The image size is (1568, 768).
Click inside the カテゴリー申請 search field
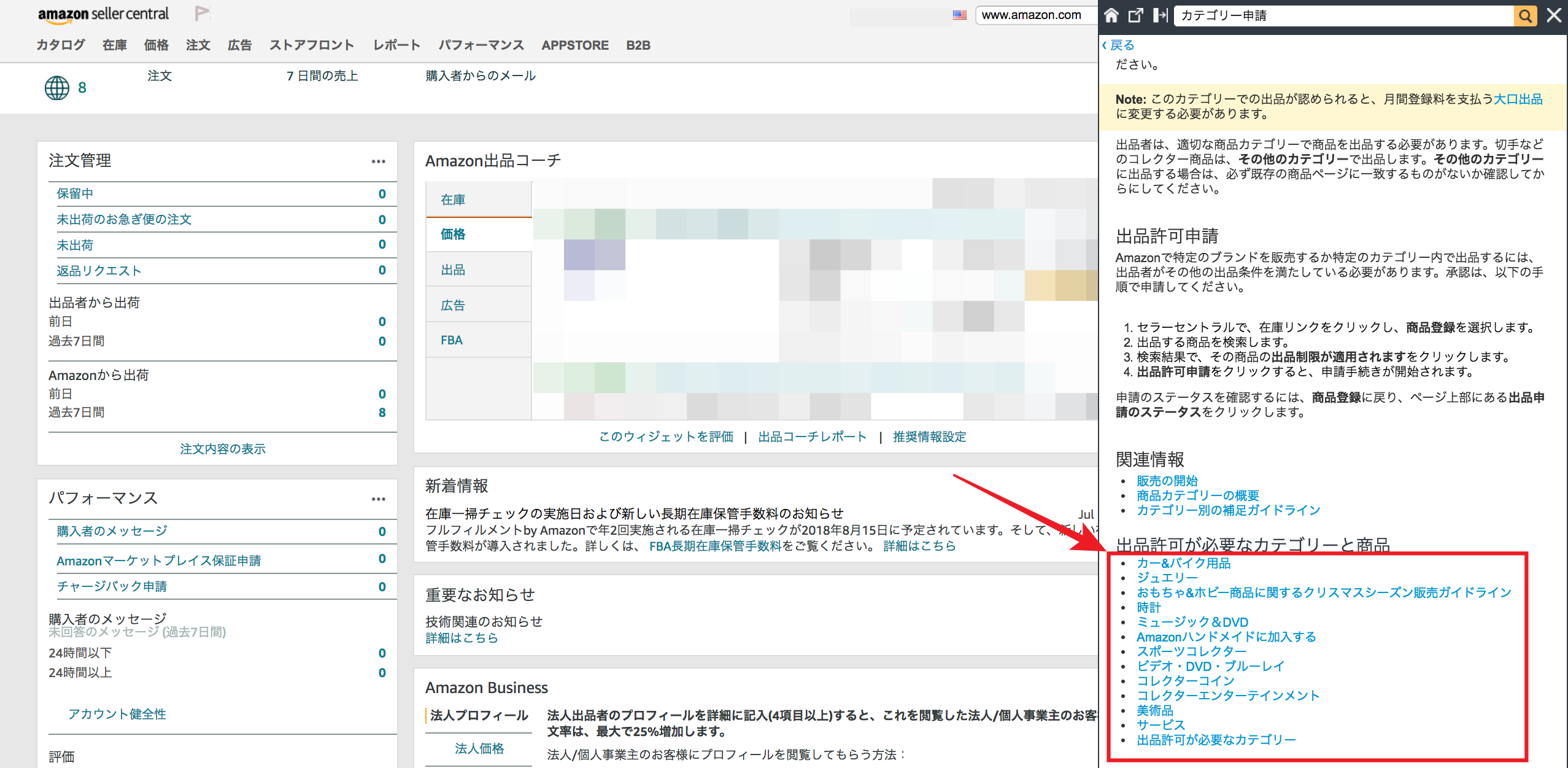pos(1344,15)
